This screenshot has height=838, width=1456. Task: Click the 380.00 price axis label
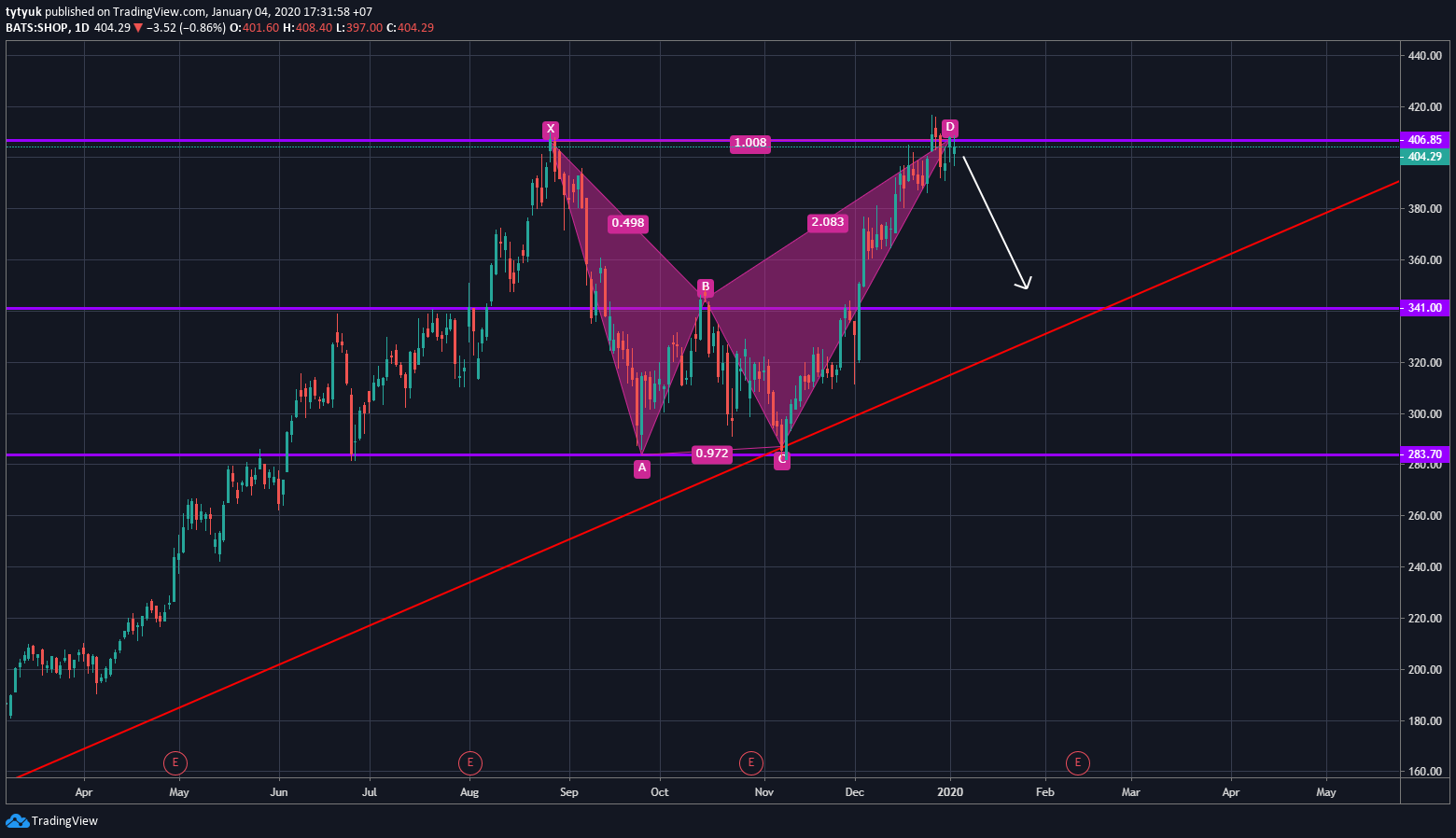(x=1425, y=209)
